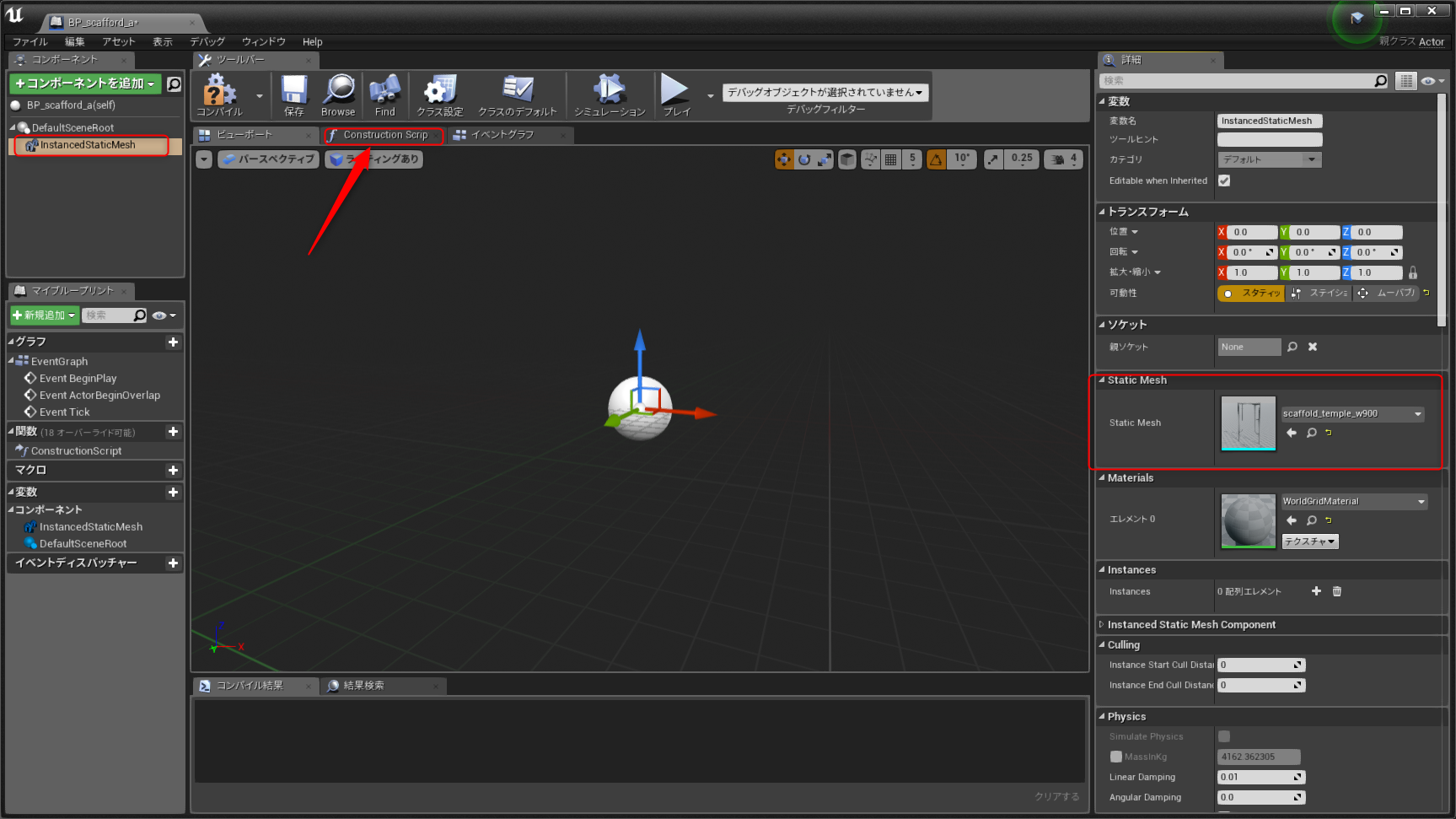Viewport: 1456px width, 819px height.
Task: Open the カテゴリ デフォルト dropdown
Action: click(x=1270, y=159)
